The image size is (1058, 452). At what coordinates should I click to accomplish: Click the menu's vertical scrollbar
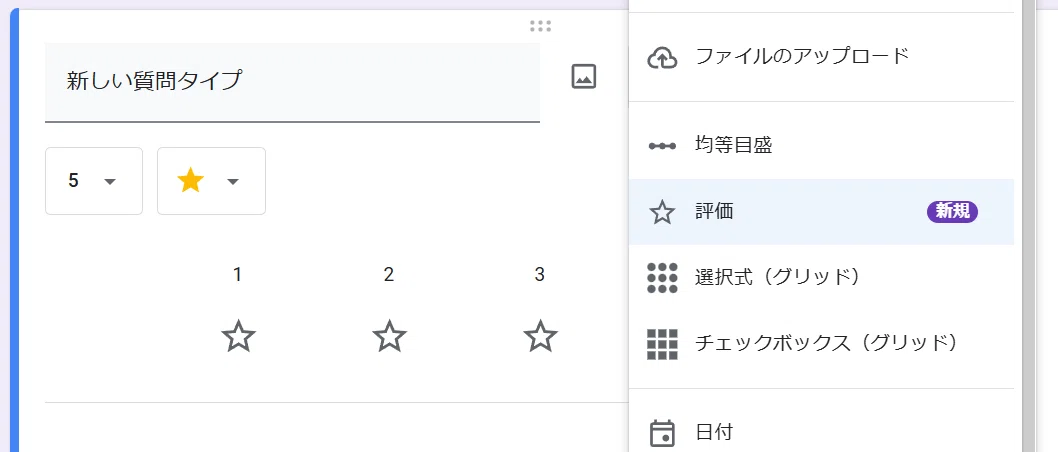pos(1028,226)
